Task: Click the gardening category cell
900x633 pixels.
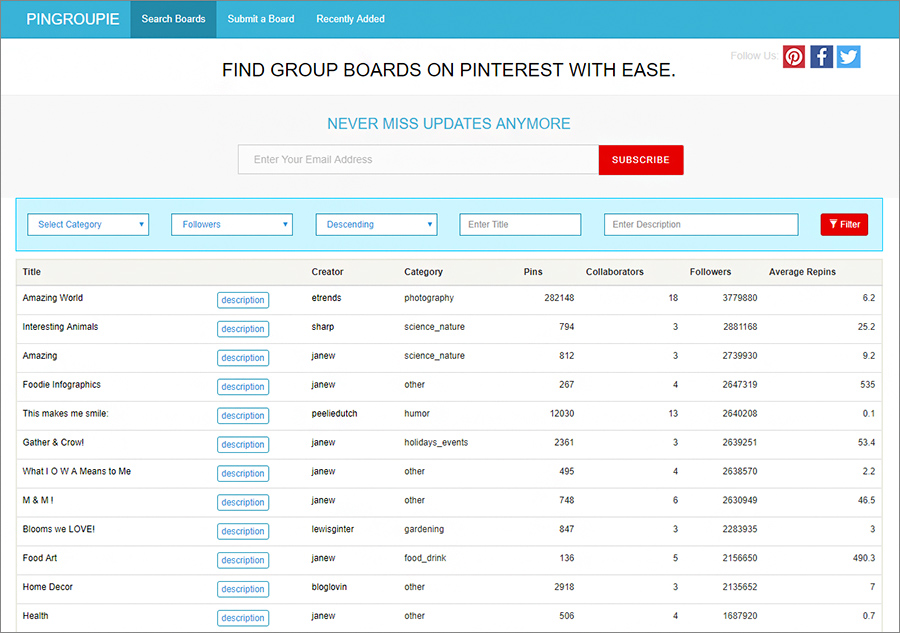Action: 424,529
